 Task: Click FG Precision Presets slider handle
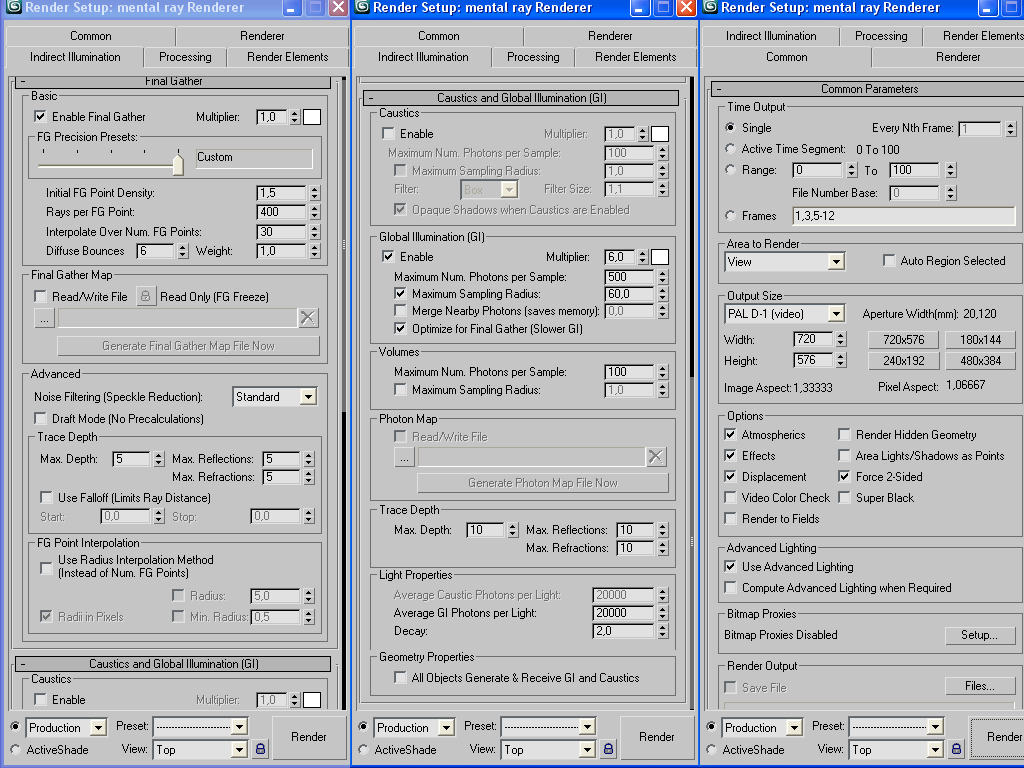(x=178, y=163)
